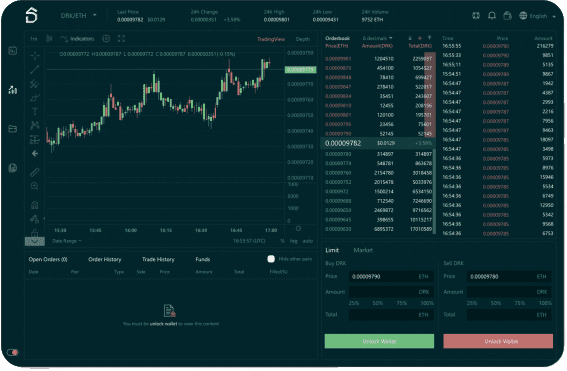Image resolution: width=567 pixels, height=371 pixels.
Task: Select the prediction and measurement tool
Action: click(35, 139)
